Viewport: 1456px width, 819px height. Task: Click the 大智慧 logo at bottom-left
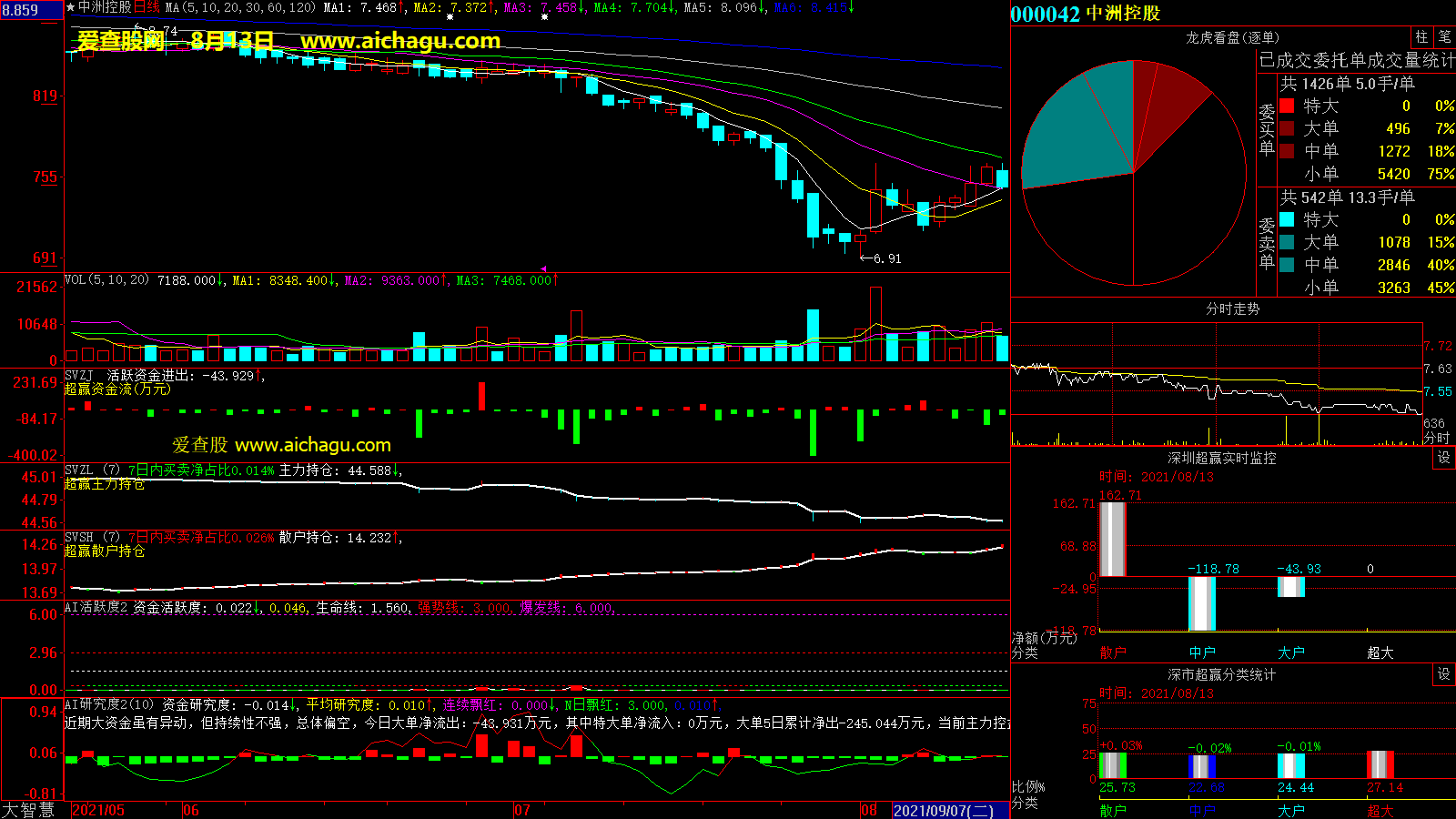(29, 810)
